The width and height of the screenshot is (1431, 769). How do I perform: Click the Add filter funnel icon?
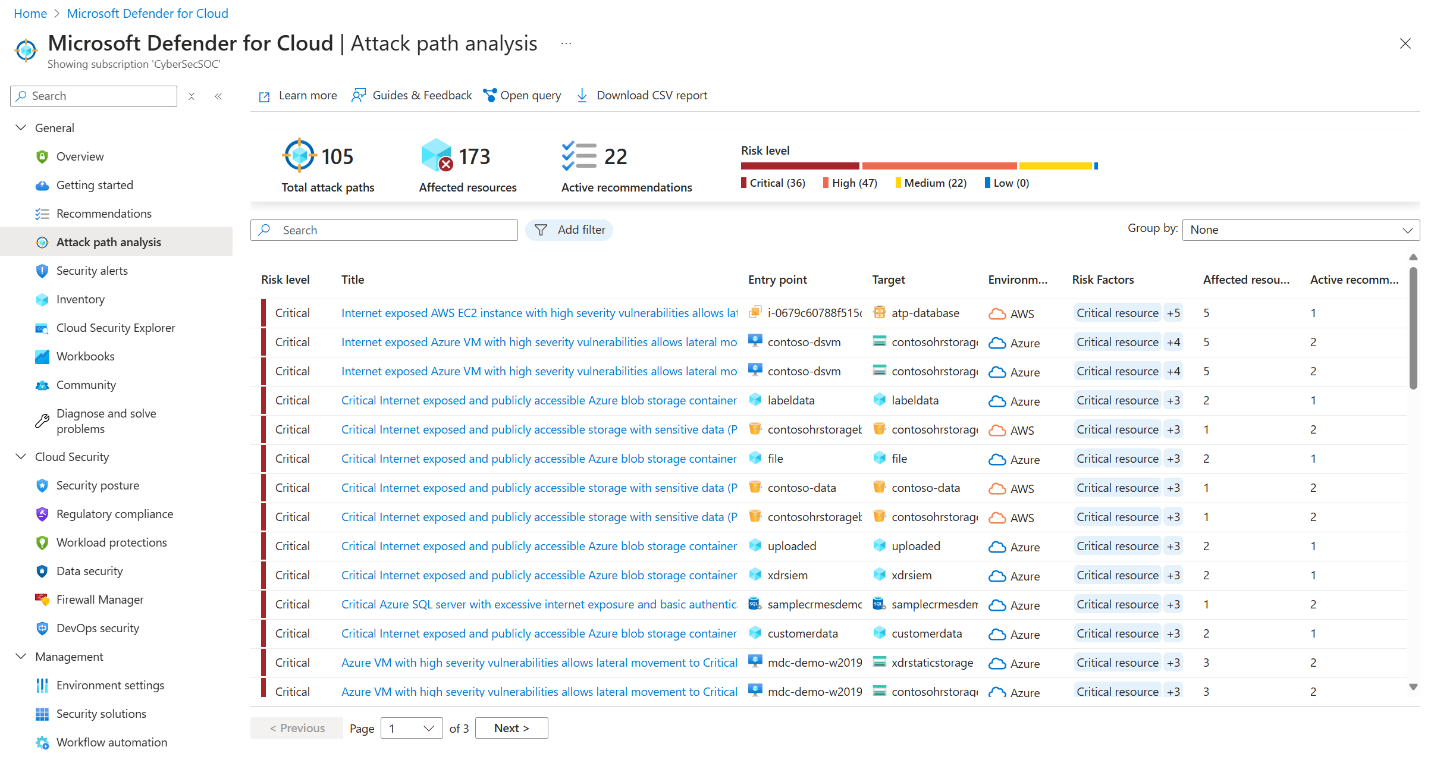[543, 229]
